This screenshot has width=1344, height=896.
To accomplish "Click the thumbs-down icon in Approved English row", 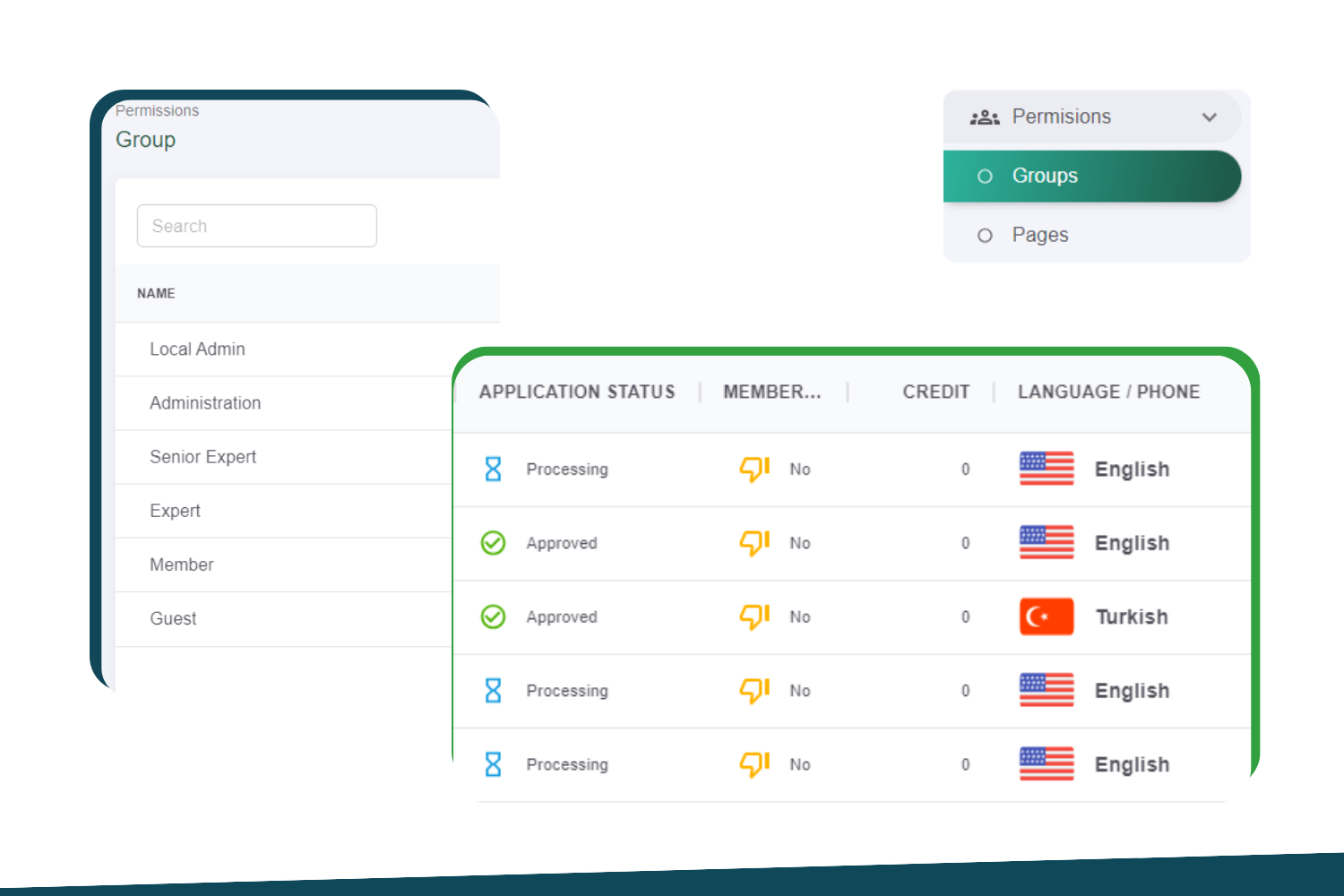I will [x=754, y=543].
